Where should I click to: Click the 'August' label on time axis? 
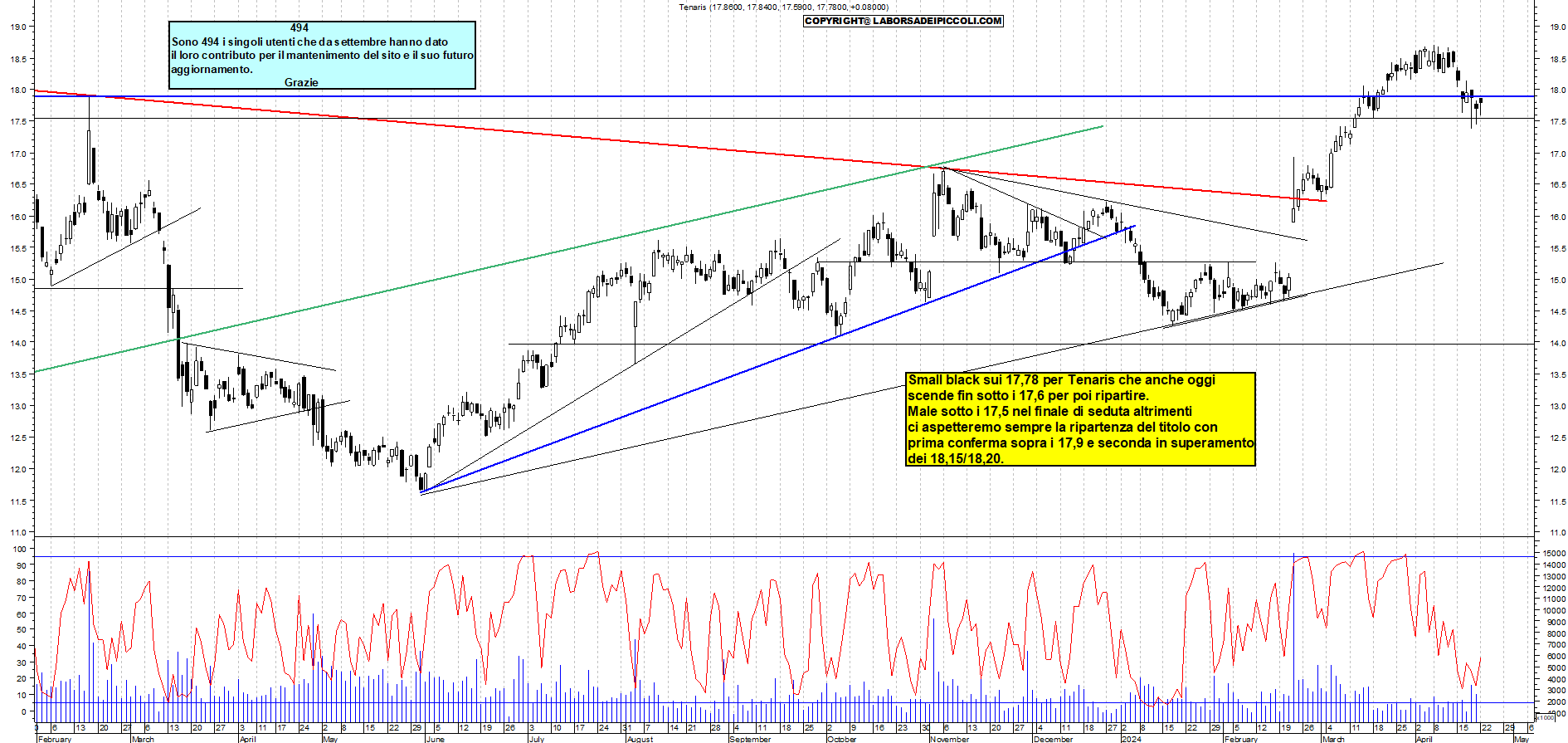tap(640, 739)
